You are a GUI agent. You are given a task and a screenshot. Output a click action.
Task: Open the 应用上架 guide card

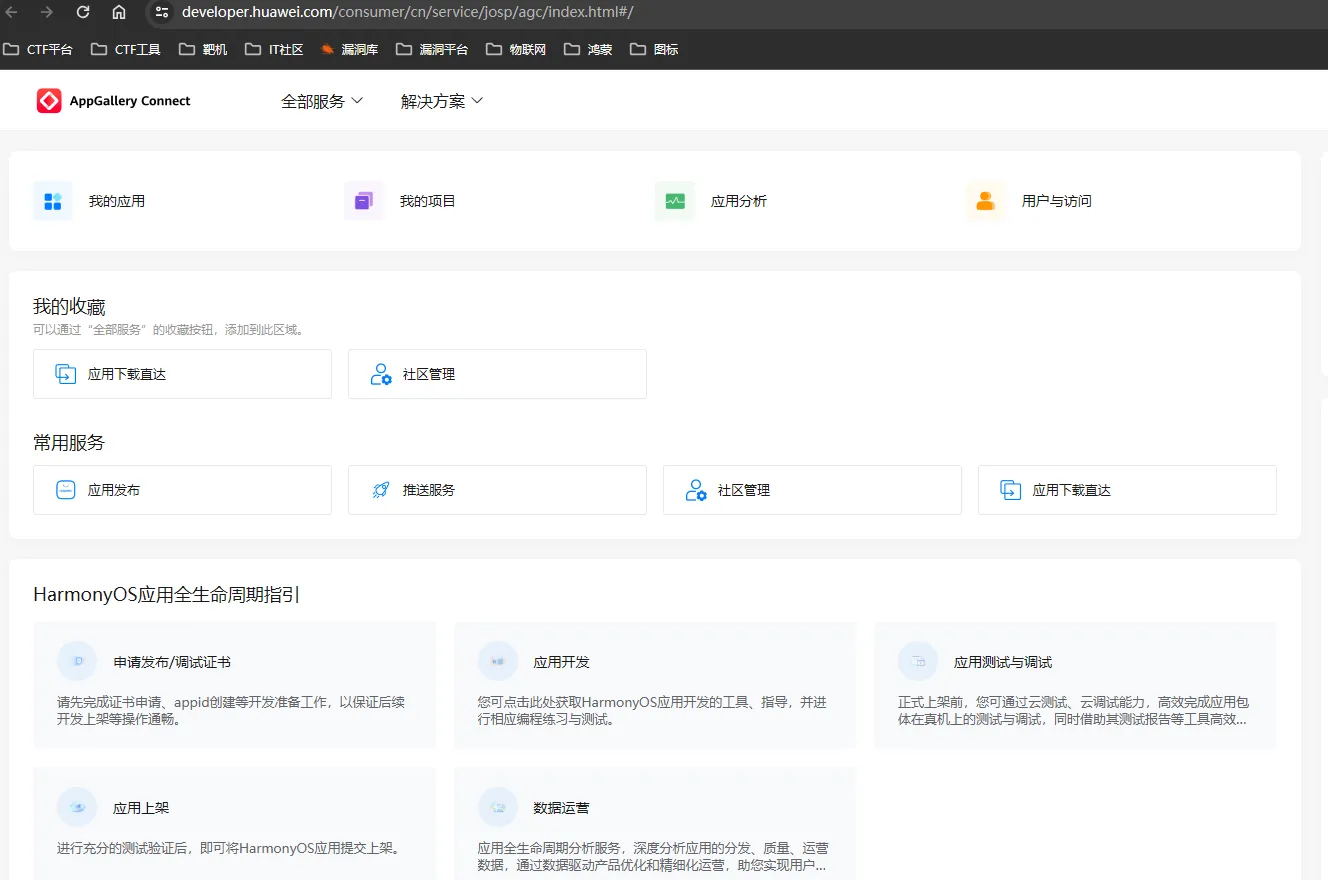235,825
